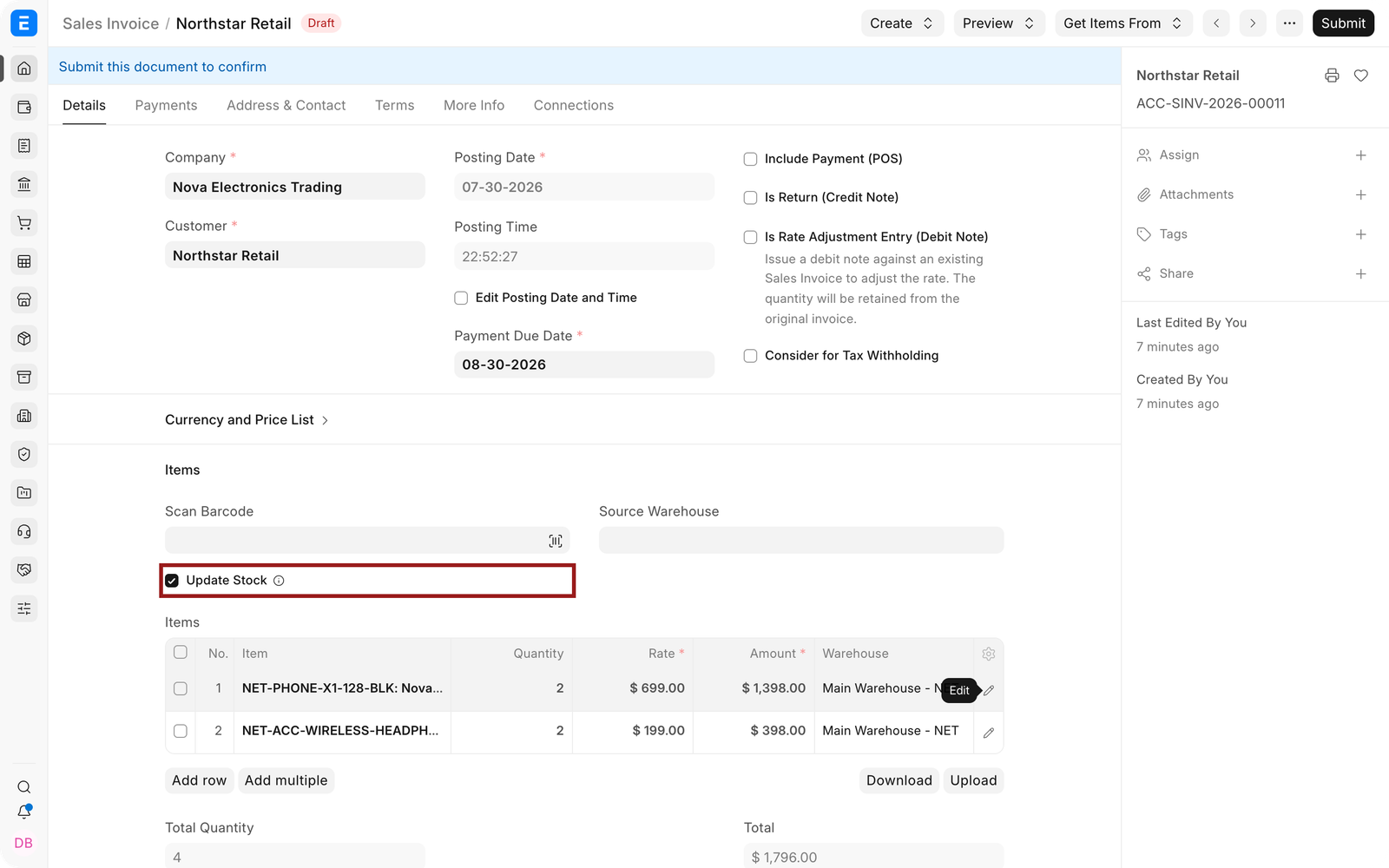
Task: Switch to Address & Contact tab
Action: (x=286, y=105)
